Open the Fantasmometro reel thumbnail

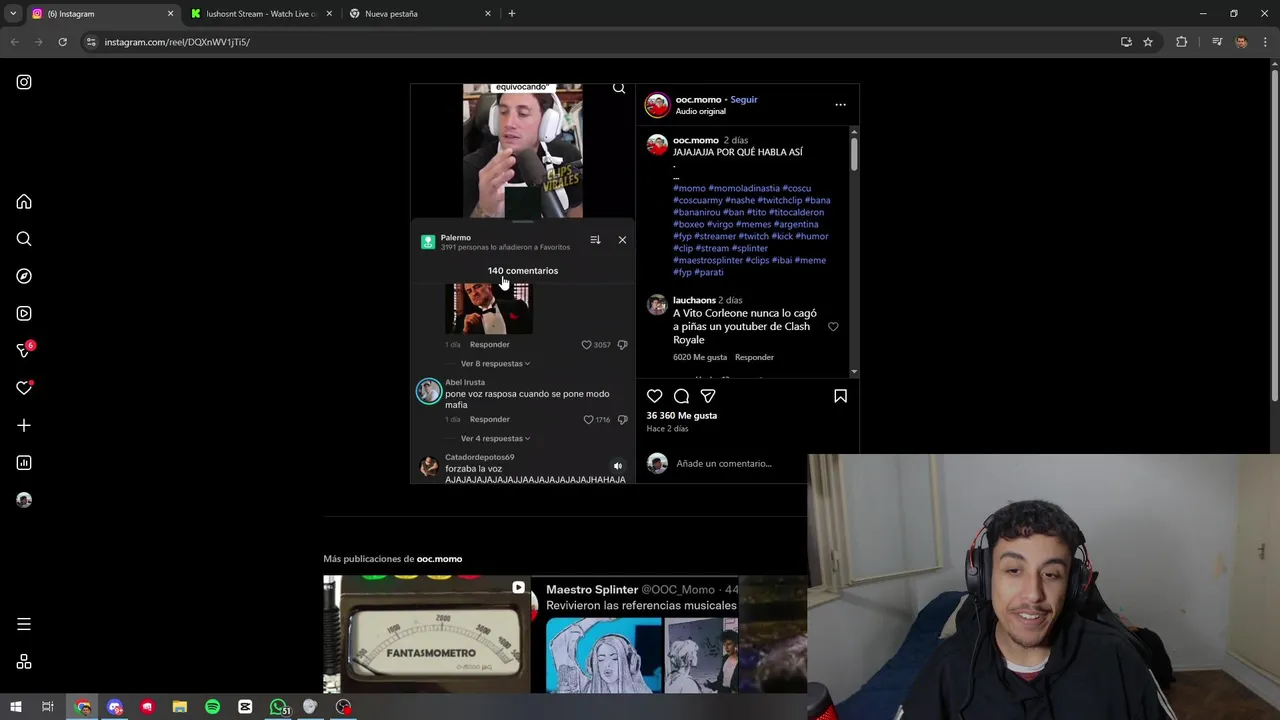pyautogui.click(x=427, y=634)
